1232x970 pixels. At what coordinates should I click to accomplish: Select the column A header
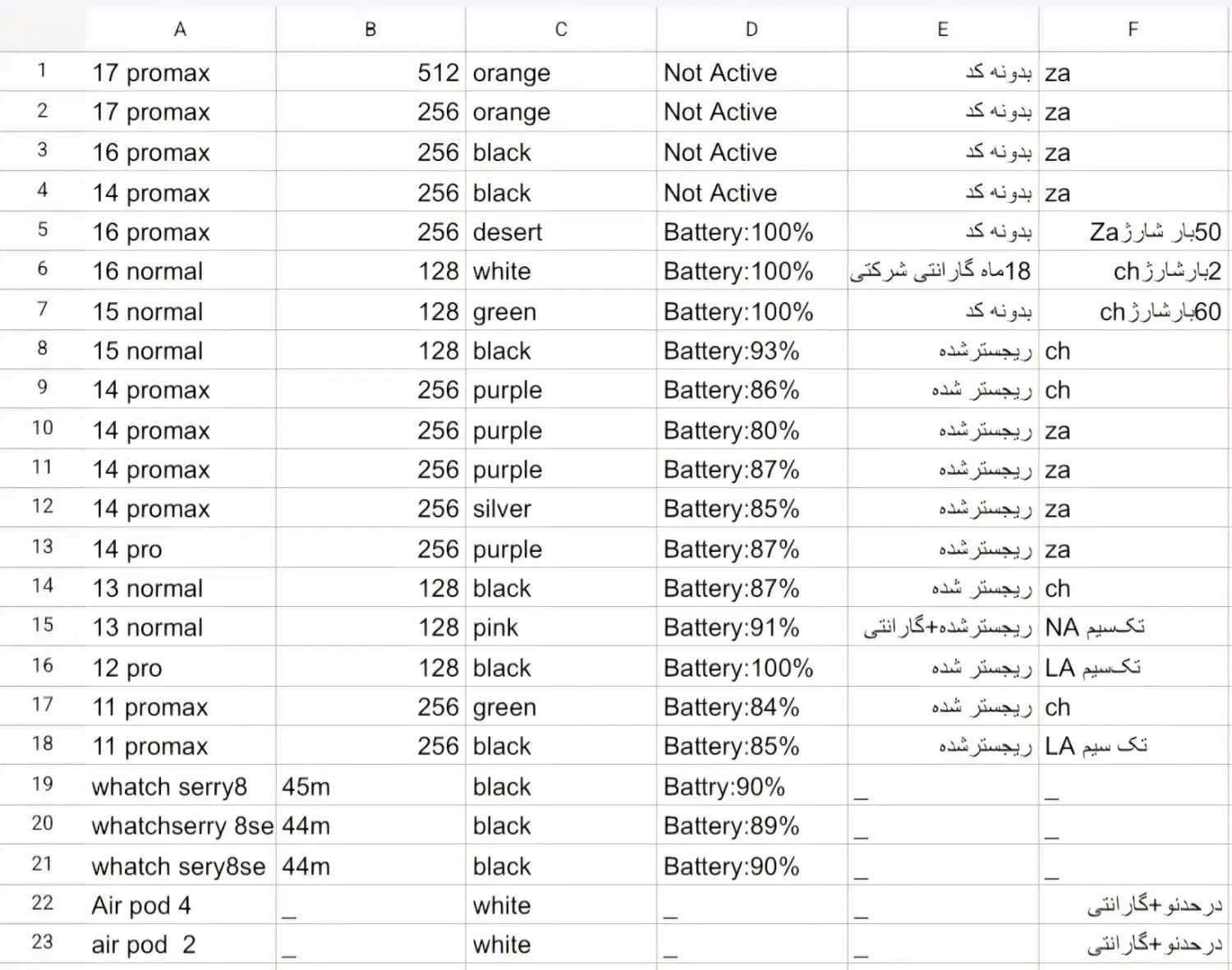[180, 30]
